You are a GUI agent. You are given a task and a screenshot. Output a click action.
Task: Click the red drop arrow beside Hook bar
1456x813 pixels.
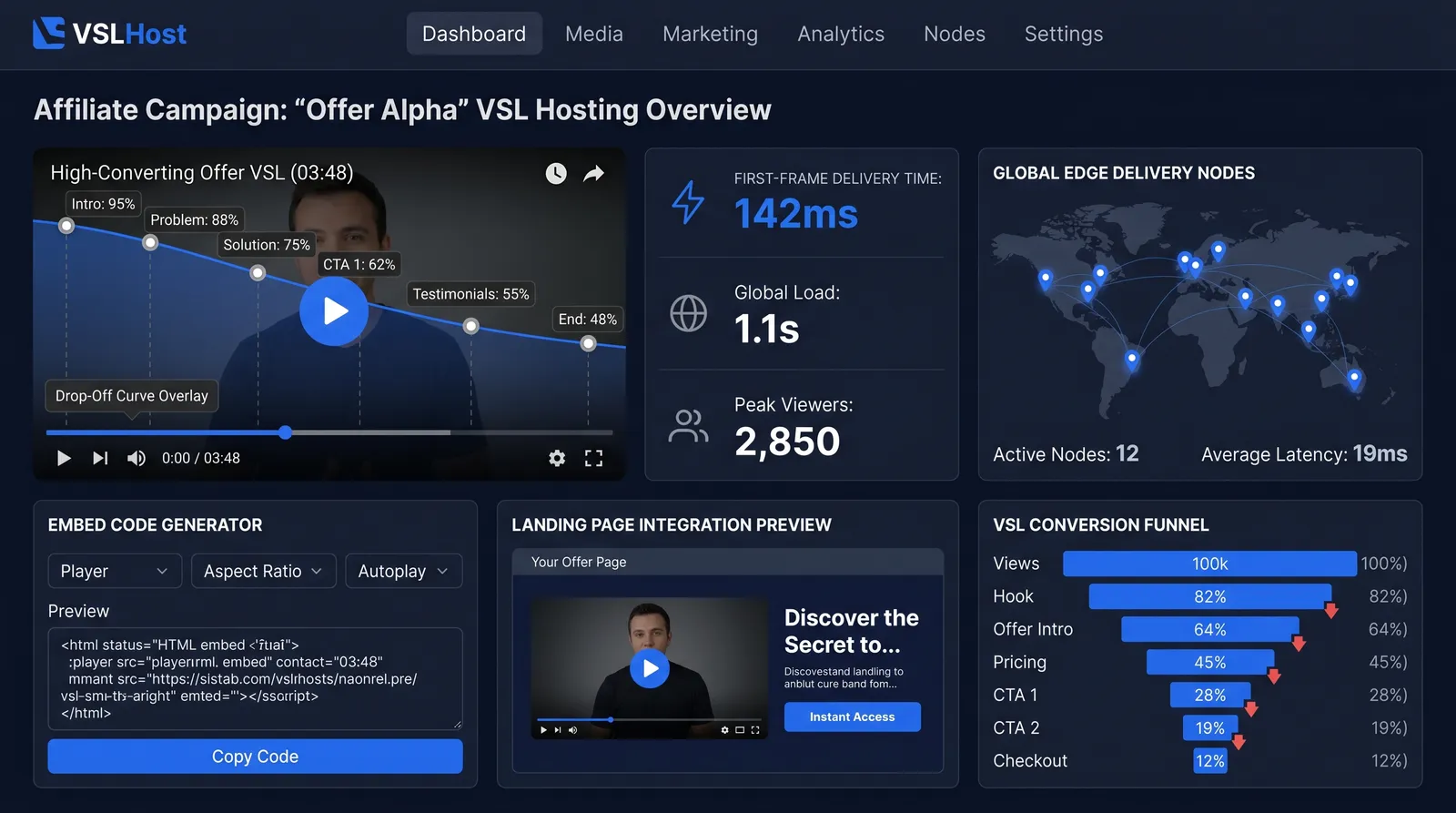coord(1330,610)
